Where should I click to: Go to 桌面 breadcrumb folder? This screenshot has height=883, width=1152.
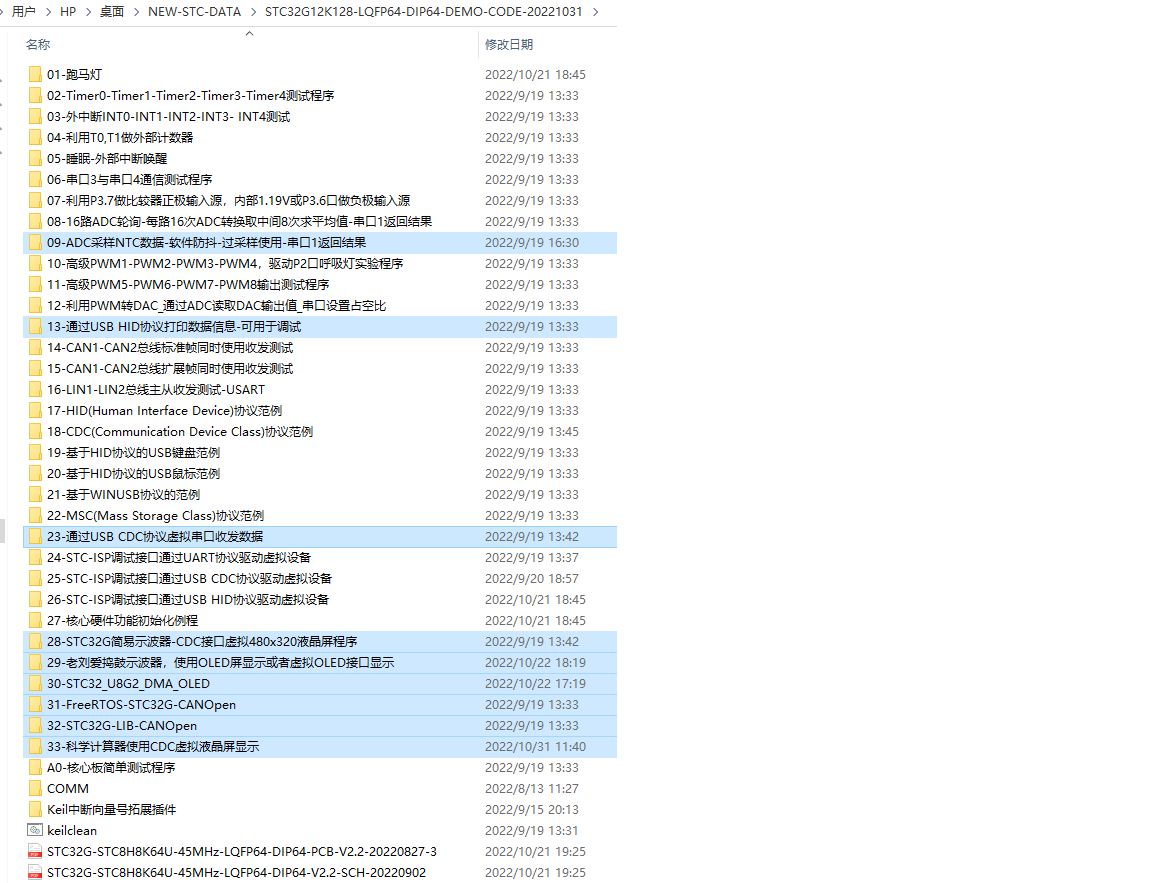[112, 12]
